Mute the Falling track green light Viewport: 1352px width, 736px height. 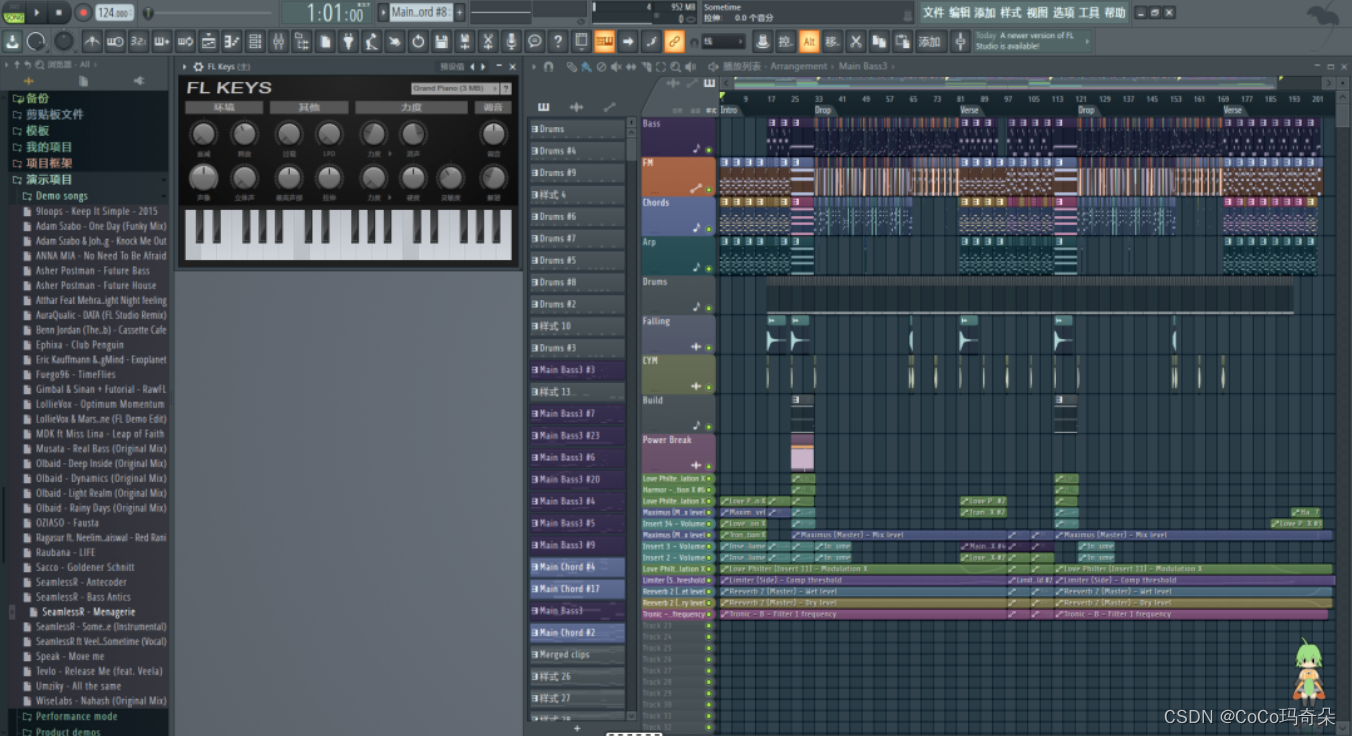709,347
